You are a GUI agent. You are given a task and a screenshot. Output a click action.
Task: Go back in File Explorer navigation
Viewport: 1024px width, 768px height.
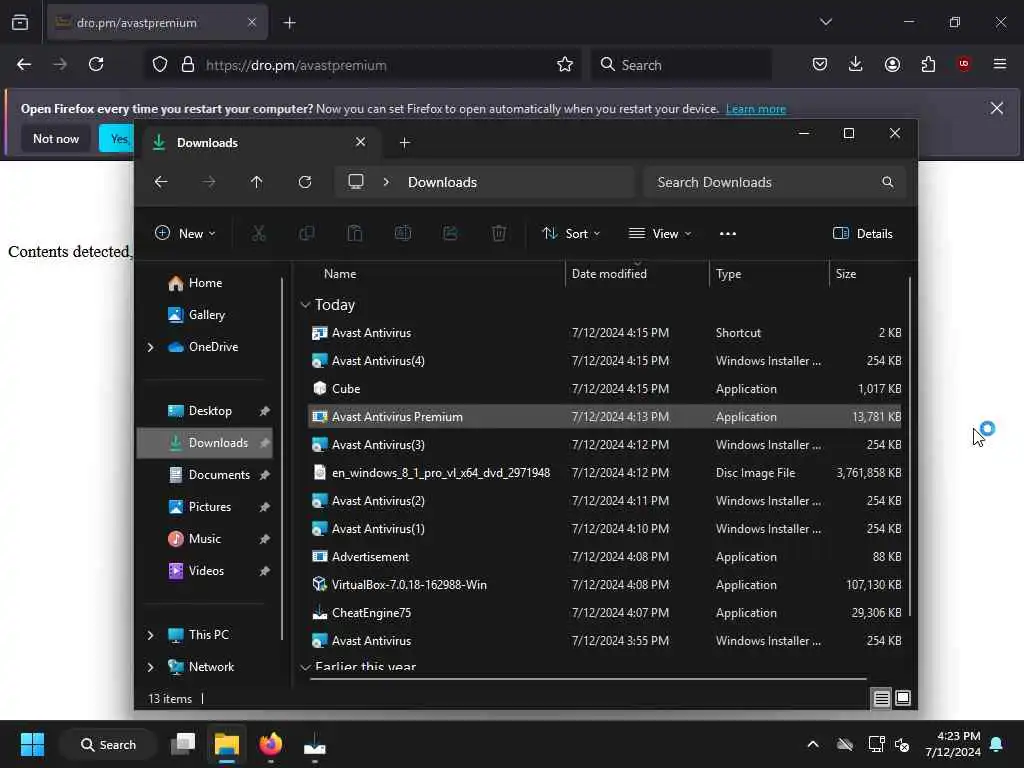[161, 182]
